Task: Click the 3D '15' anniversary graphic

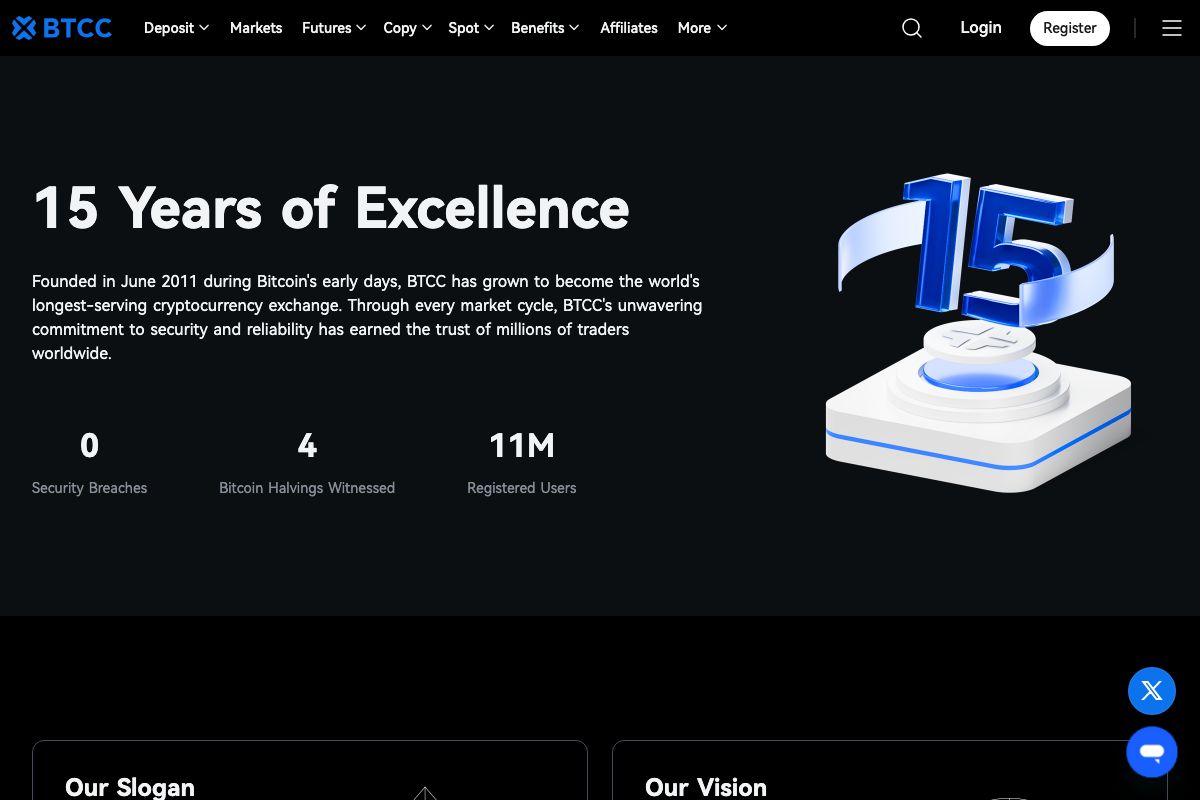Action: (978, 332)
